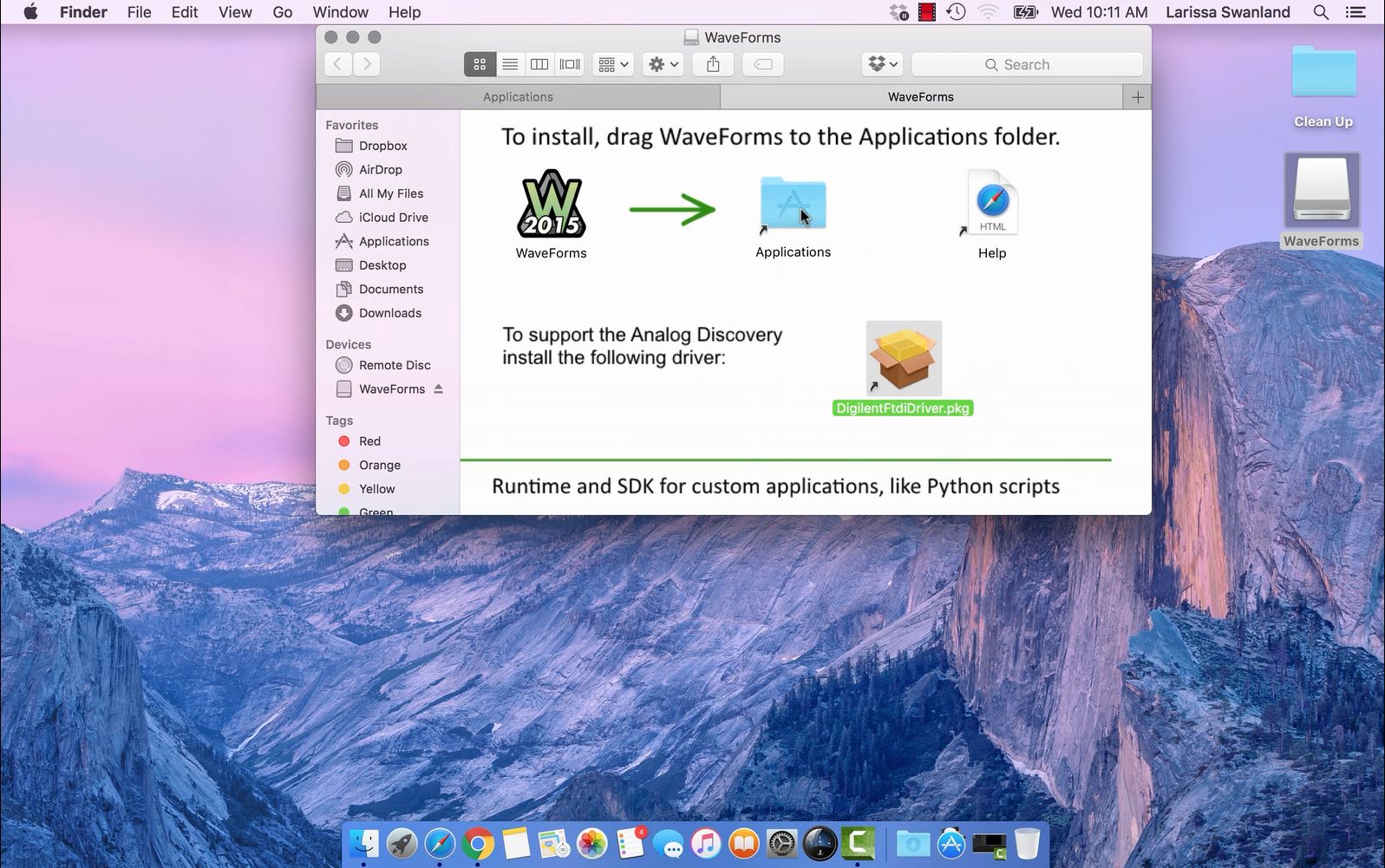Add a new Finder tab
Screen dimensions: 1385x868
point(1138,97)
